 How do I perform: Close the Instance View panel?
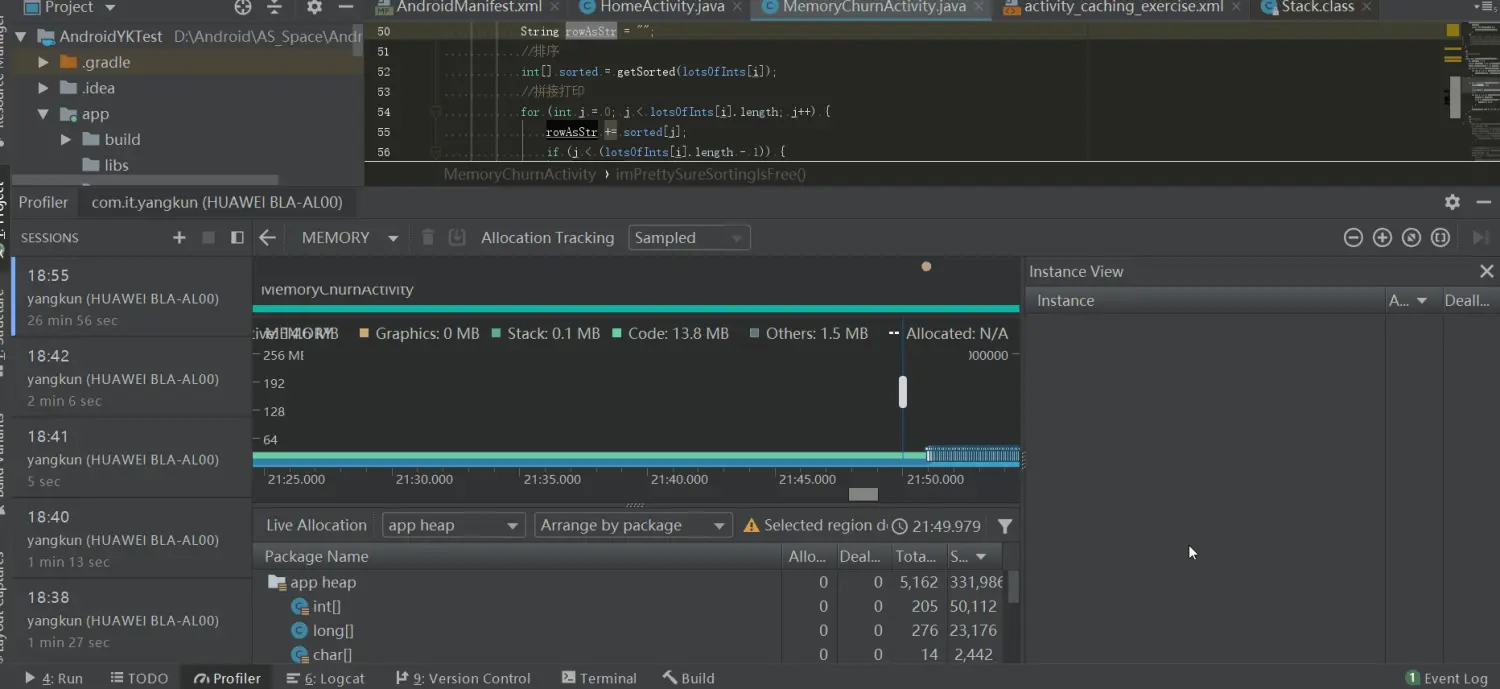click(x=1486, y=271)
